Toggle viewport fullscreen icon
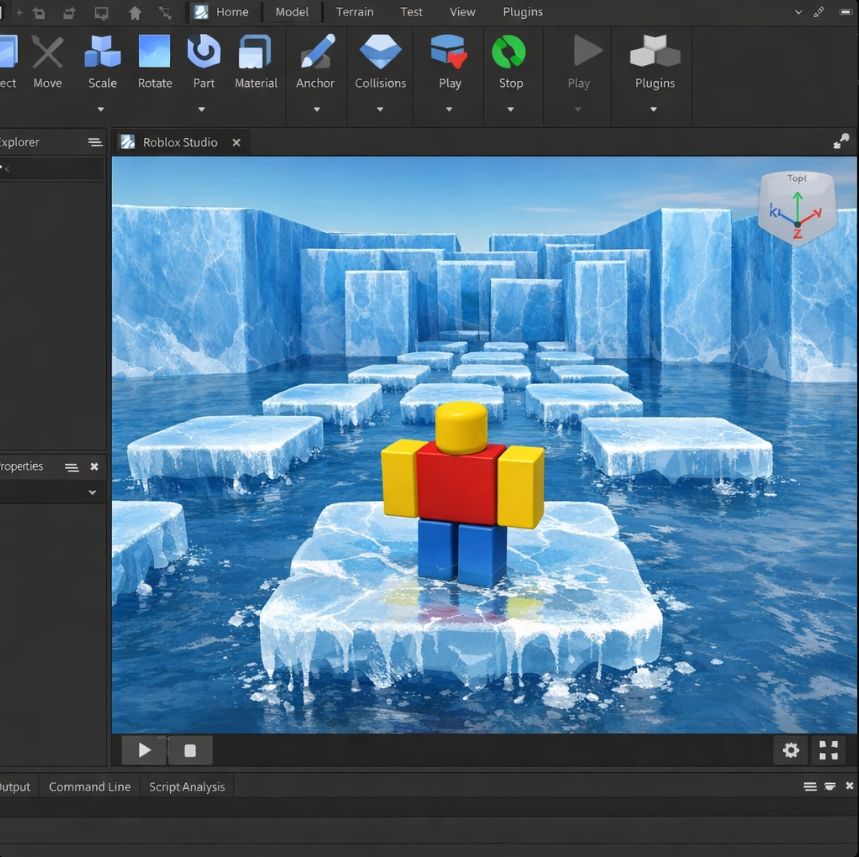 click(x=828, y=750)
